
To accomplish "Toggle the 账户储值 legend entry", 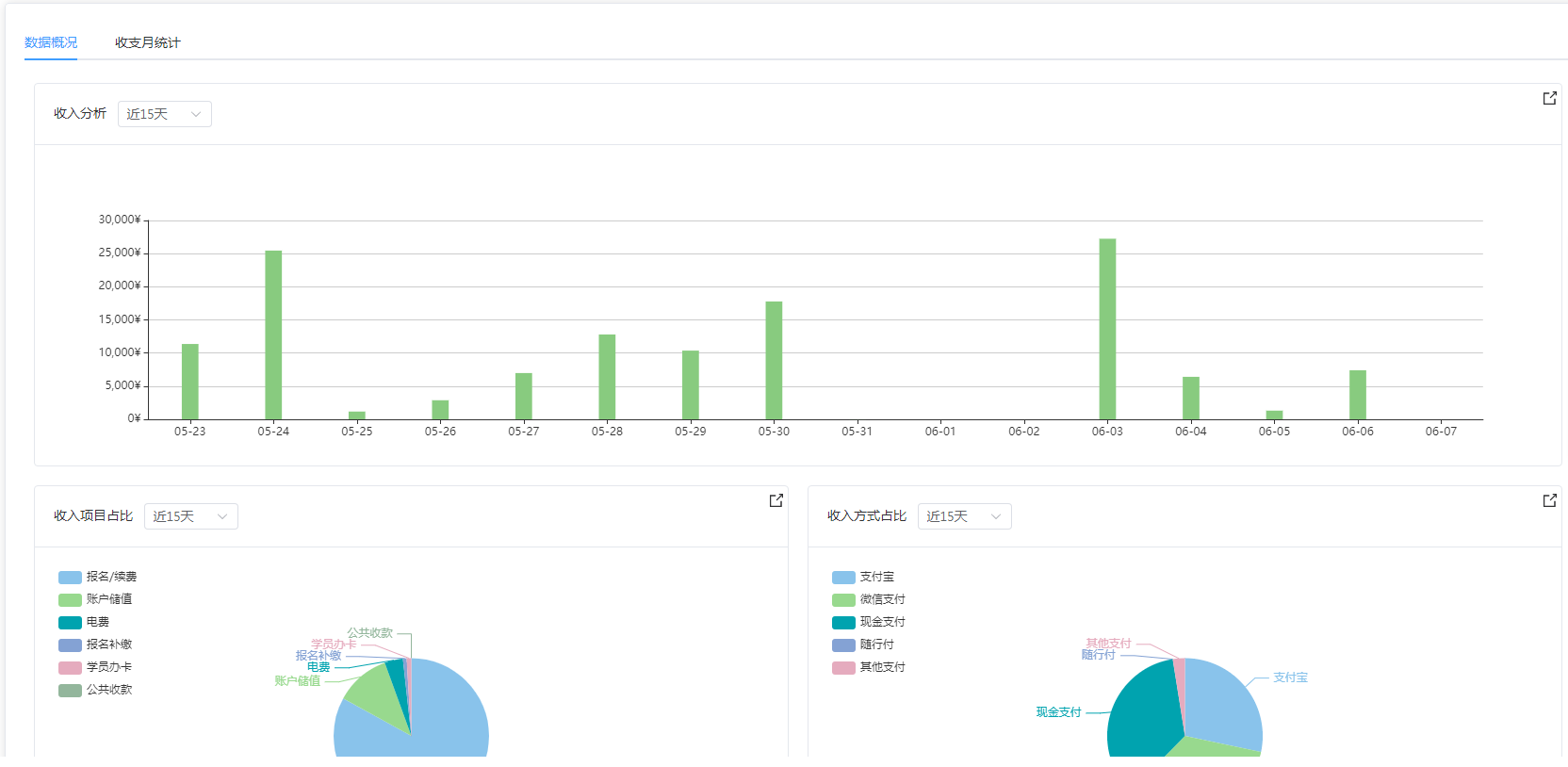I will click(x=95, y=599).
